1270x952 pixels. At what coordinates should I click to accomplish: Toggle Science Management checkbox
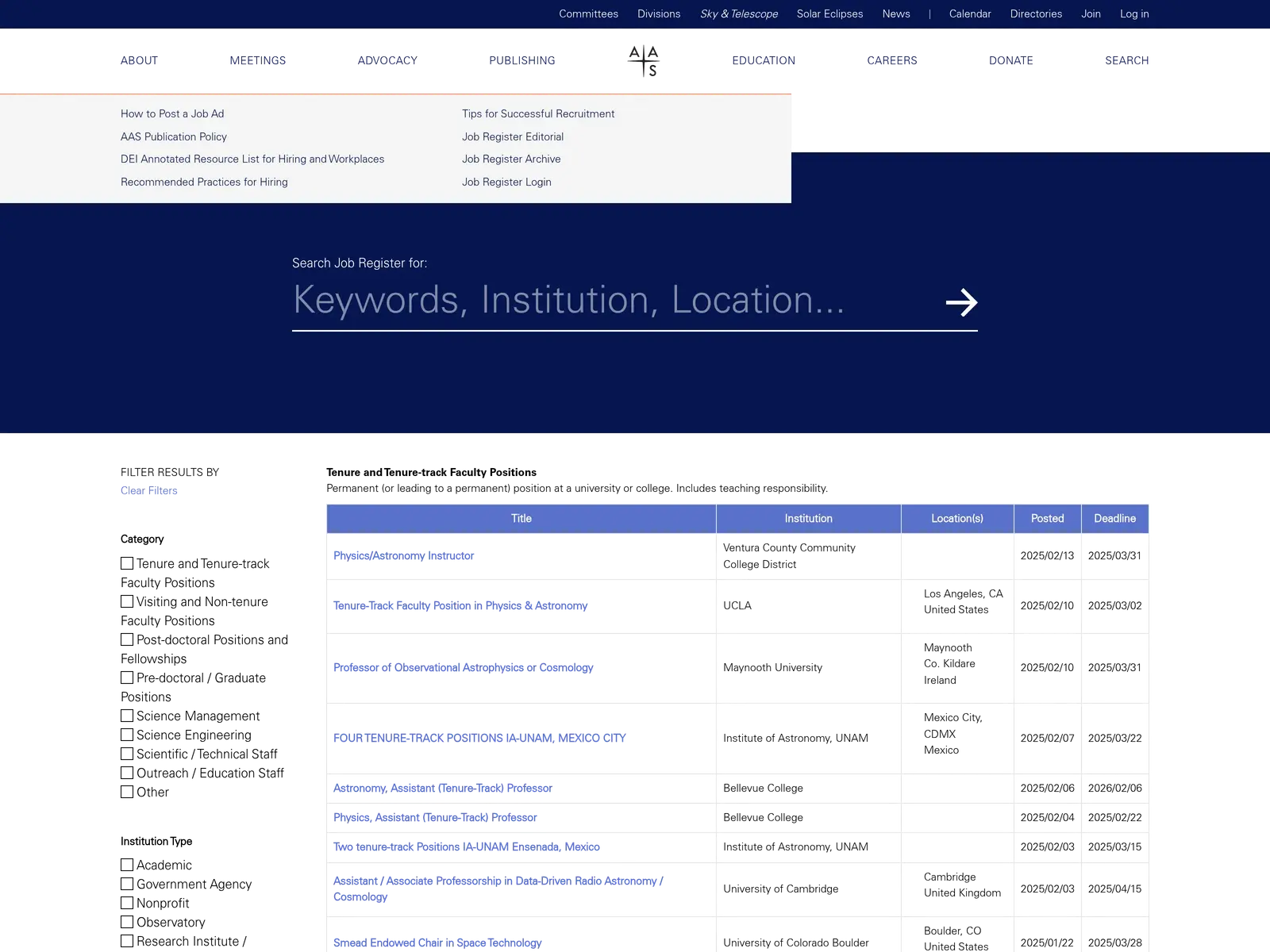127,716
